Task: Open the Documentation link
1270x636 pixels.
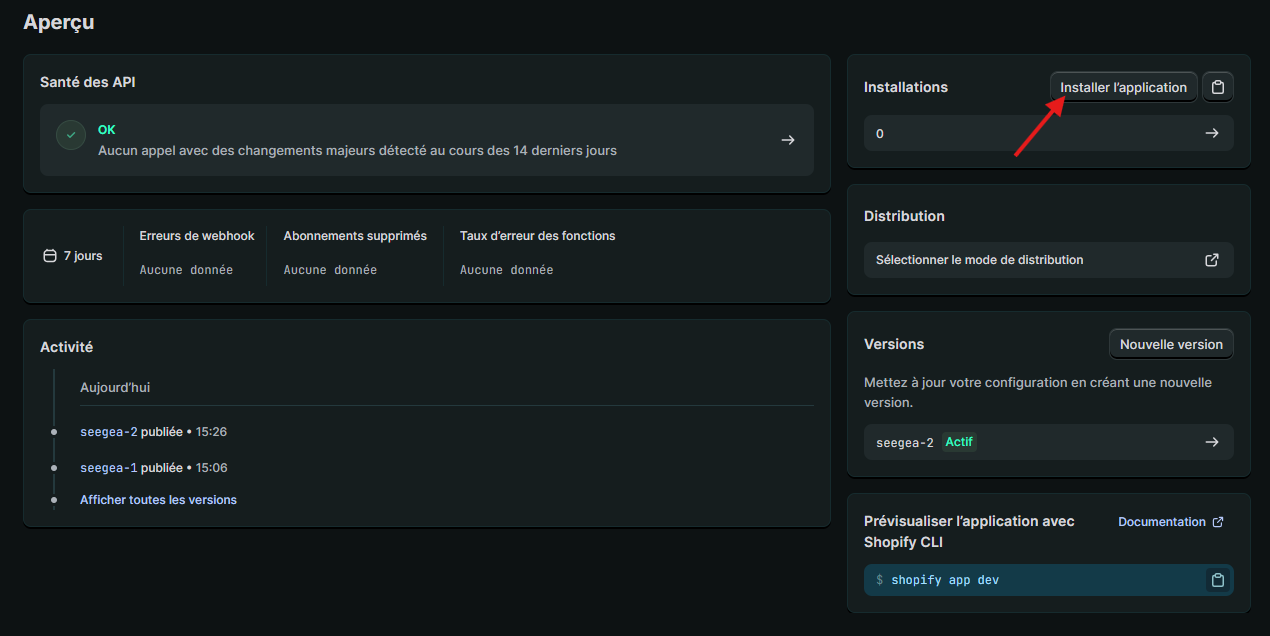Action: (1162, 521)
